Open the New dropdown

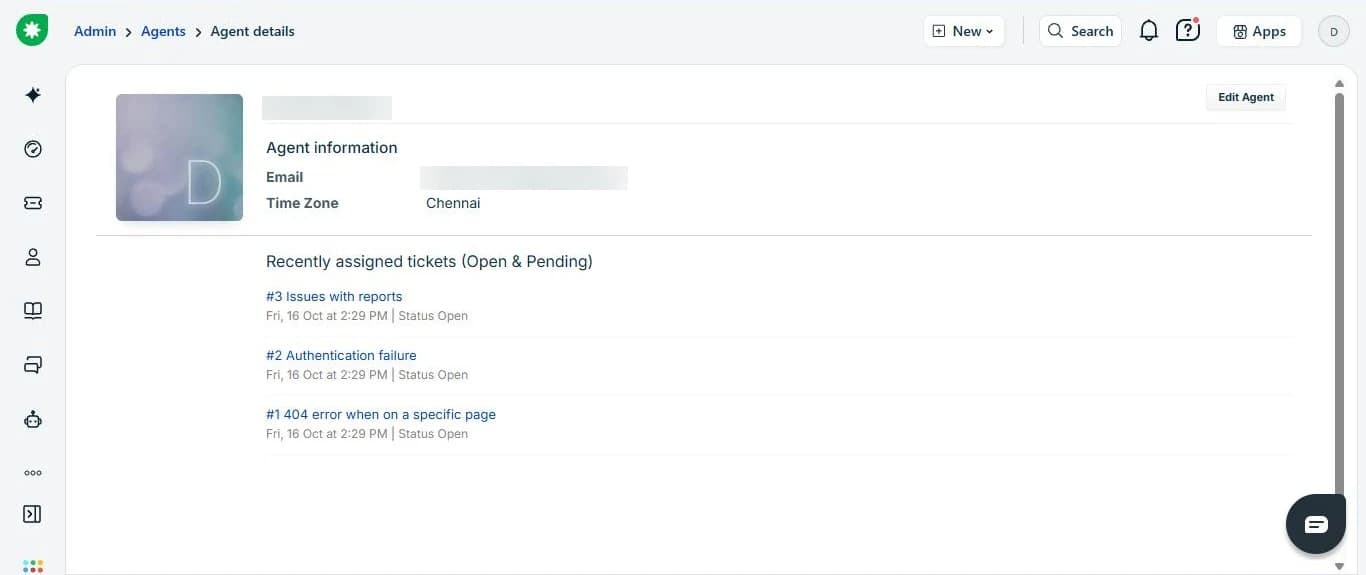(964, 31)
